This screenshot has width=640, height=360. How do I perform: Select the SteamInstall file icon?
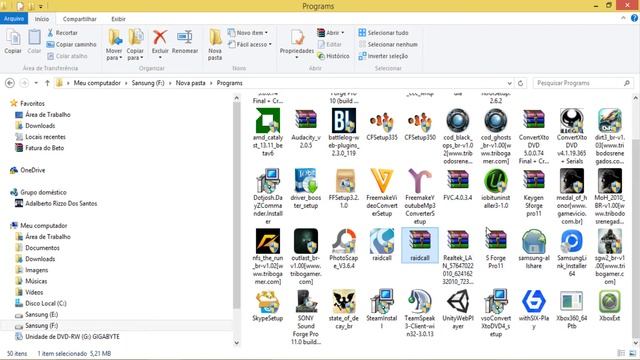coord(382,302)
